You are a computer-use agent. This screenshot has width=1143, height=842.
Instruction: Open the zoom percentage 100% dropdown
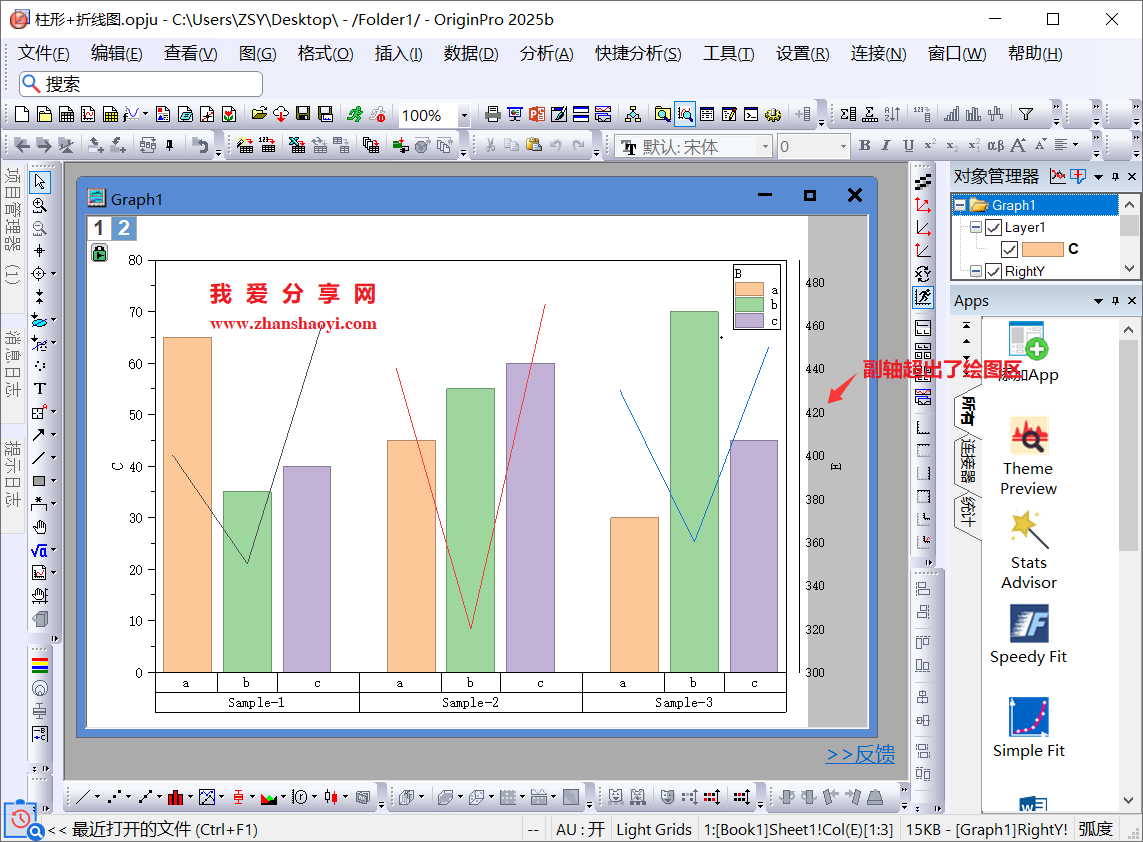pyautogui.click(x=464, y=116)
